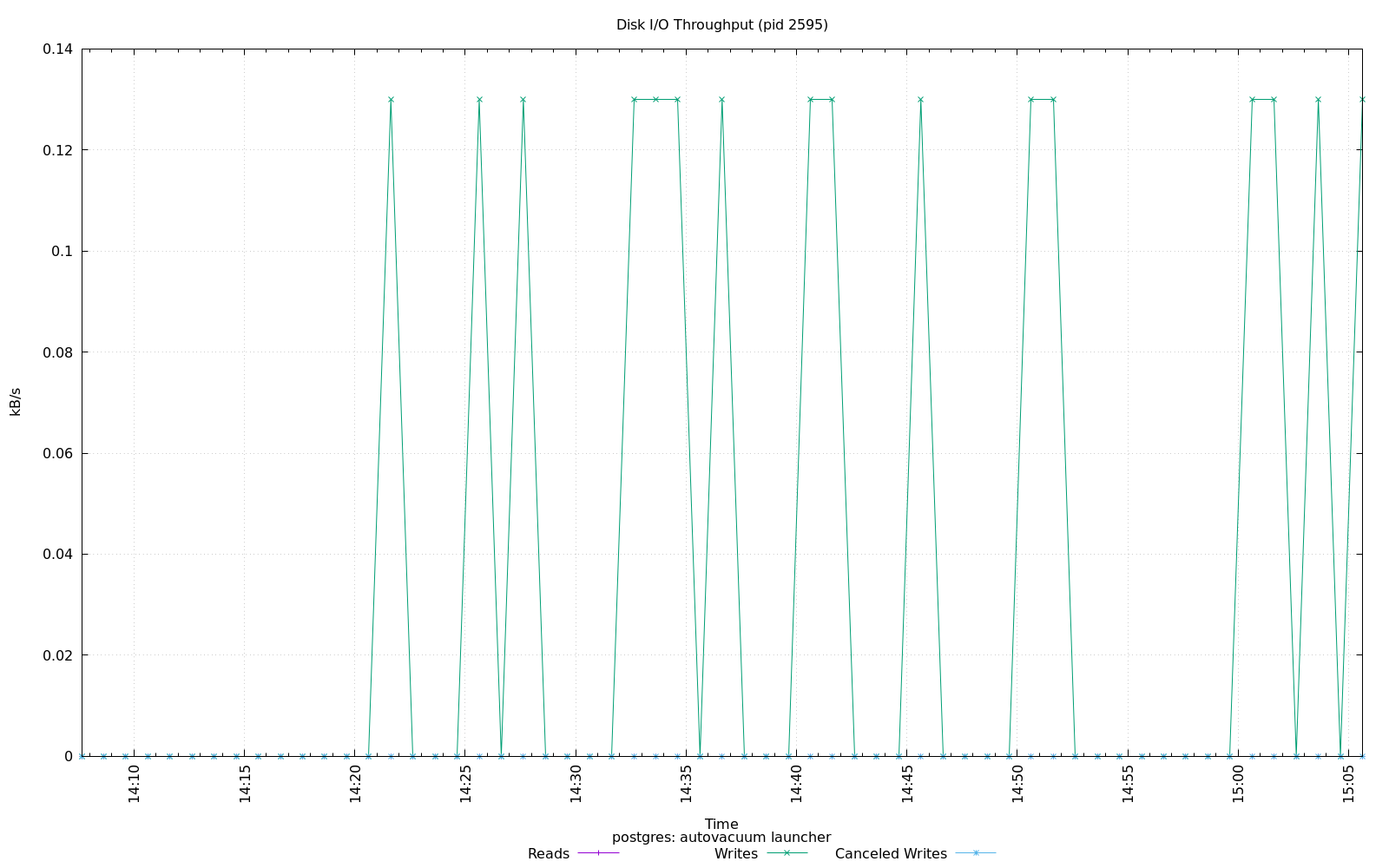Image resolution: width=1389 pixels, height=868 pixels.
Task: Click middle marker of the three-point Writes plateau
Action: click(x=655, y=100)
